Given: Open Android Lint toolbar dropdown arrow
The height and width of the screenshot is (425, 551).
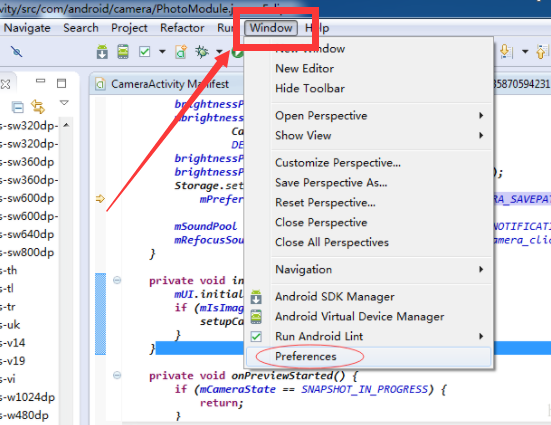Looking at the screenshot, I should coord(162,52).
